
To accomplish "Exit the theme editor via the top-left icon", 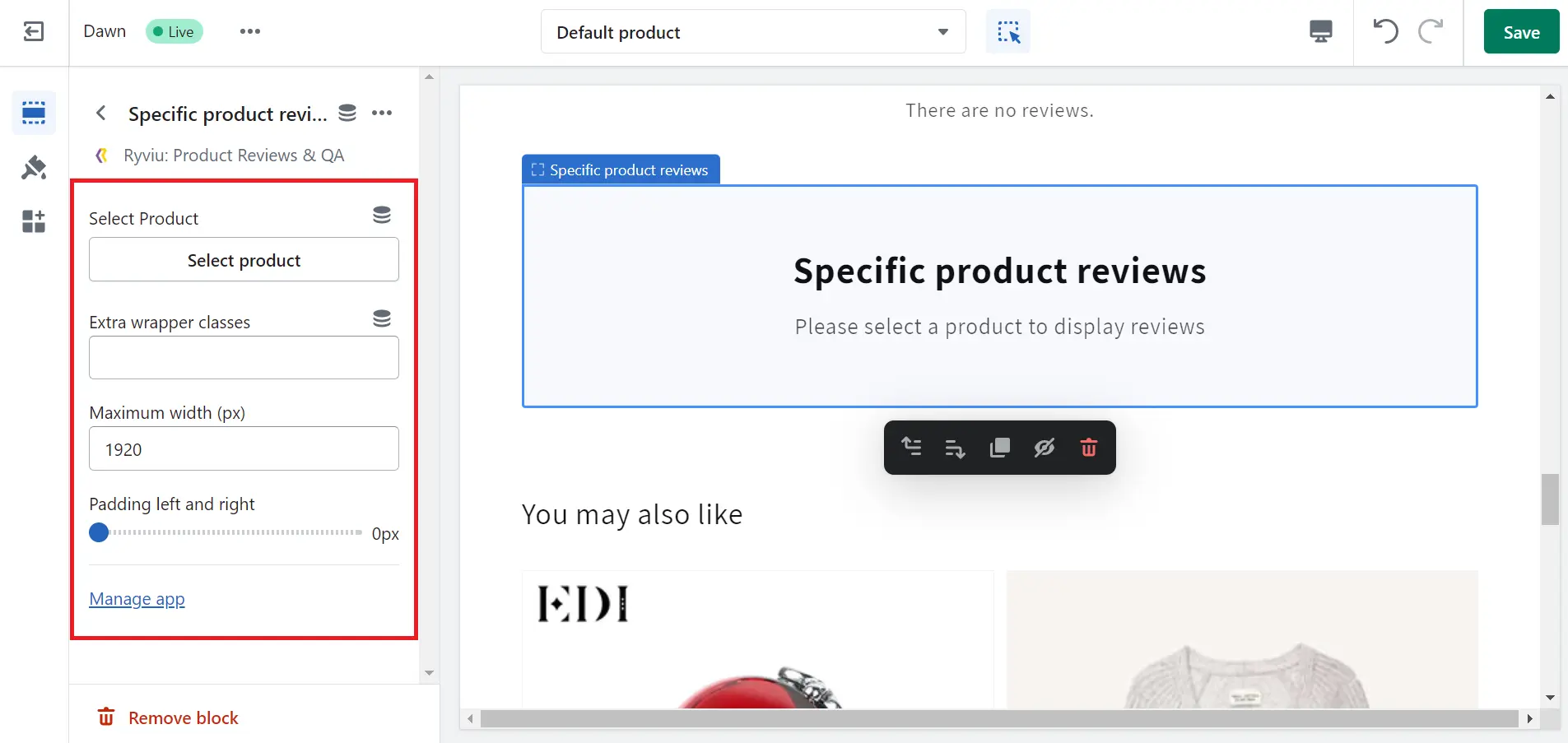I will [33, 31].
